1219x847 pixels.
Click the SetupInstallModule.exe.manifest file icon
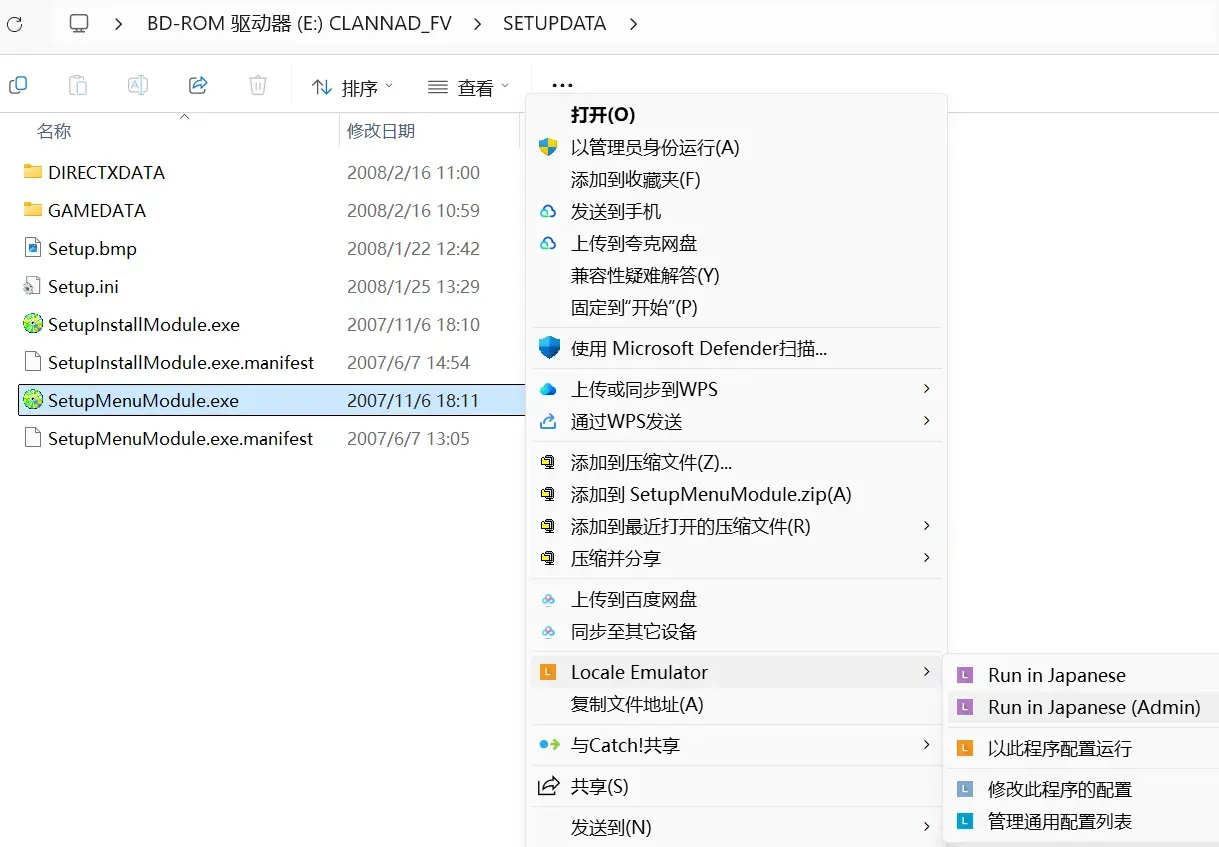(x=33, y=362)
